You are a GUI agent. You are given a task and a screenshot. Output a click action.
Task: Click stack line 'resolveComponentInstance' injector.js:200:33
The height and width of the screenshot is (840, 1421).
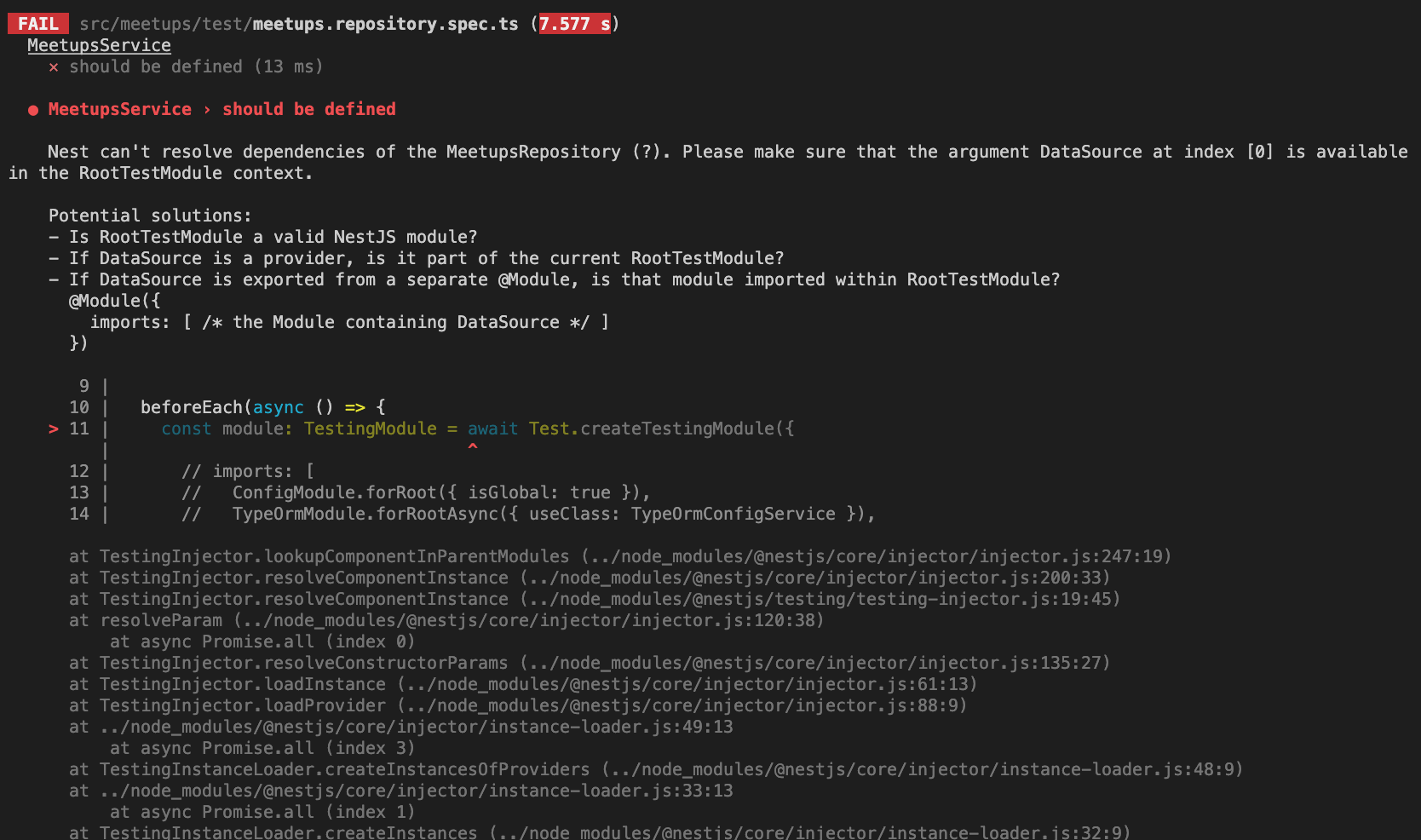click(590, 578)
